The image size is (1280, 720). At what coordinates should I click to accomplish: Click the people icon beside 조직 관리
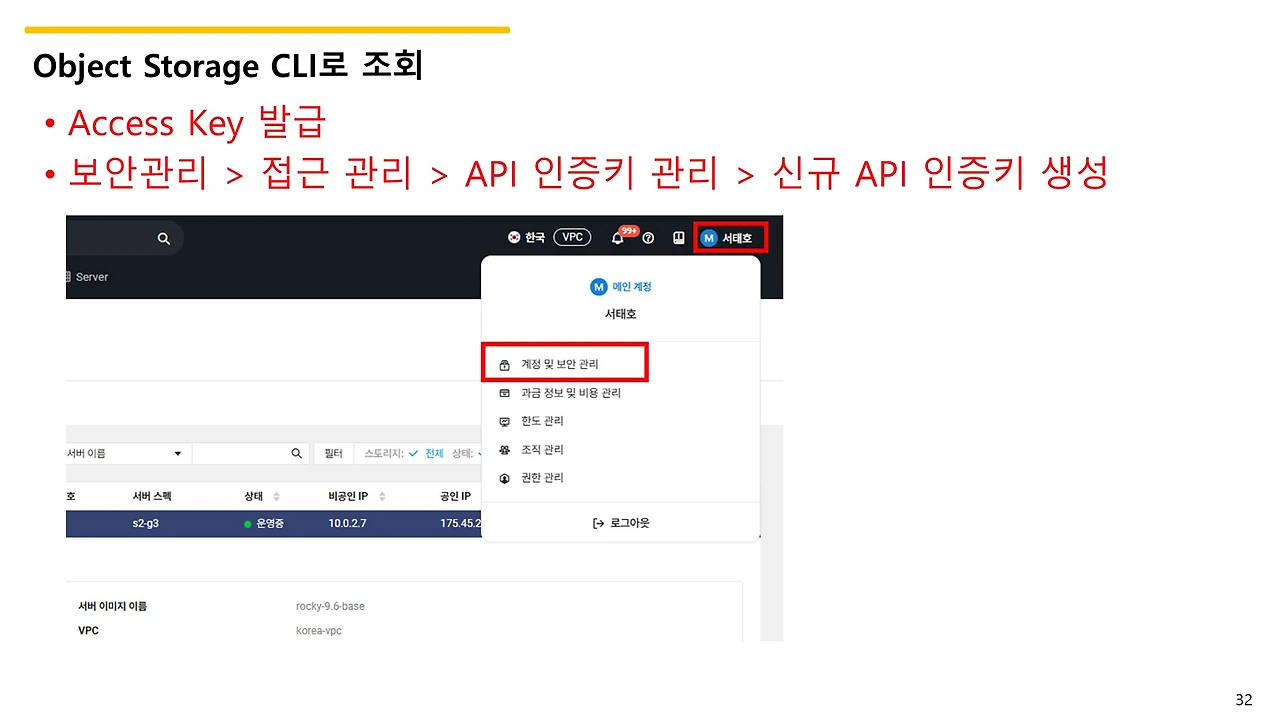tap(504, 450)
